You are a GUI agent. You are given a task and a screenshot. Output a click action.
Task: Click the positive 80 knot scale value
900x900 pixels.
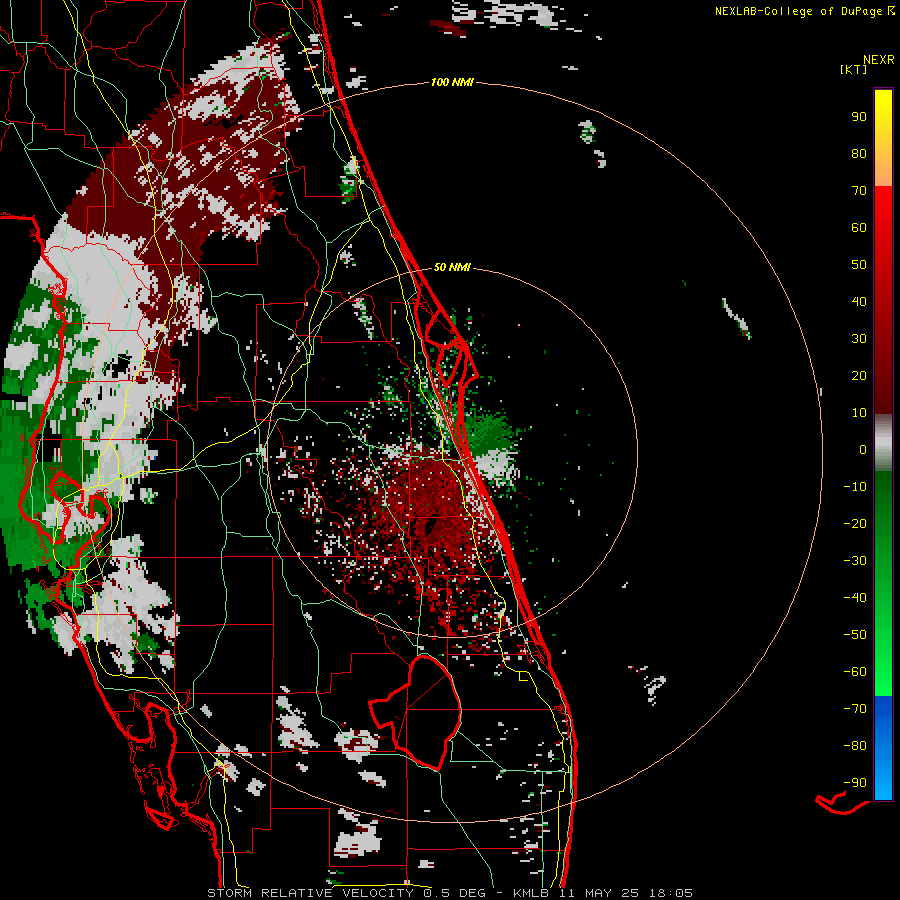[859, 153]
